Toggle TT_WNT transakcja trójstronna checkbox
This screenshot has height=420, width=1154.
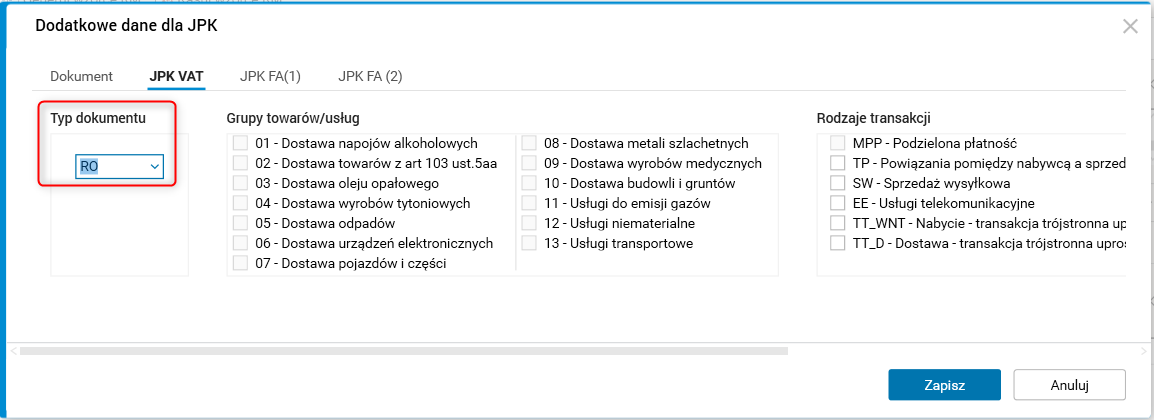pos(838,224)
